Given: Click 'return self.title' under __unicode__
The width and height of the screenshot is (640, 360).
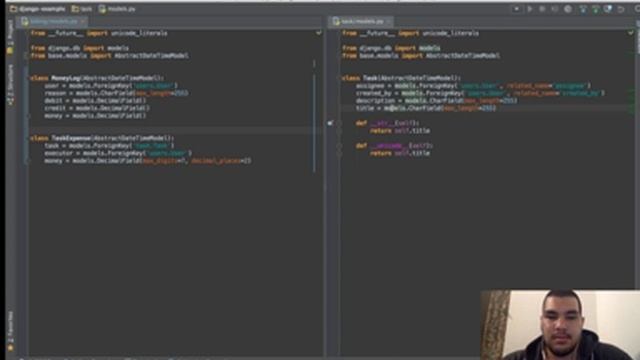Looking at the screenshot, I should point(400,153).
